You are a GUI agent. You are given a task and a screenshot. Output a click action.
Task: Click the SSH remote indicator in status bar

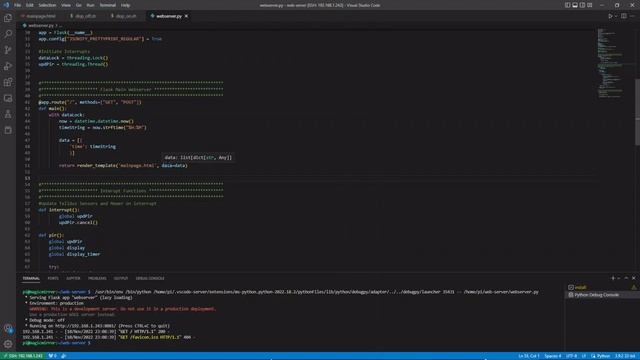(22, 356)
